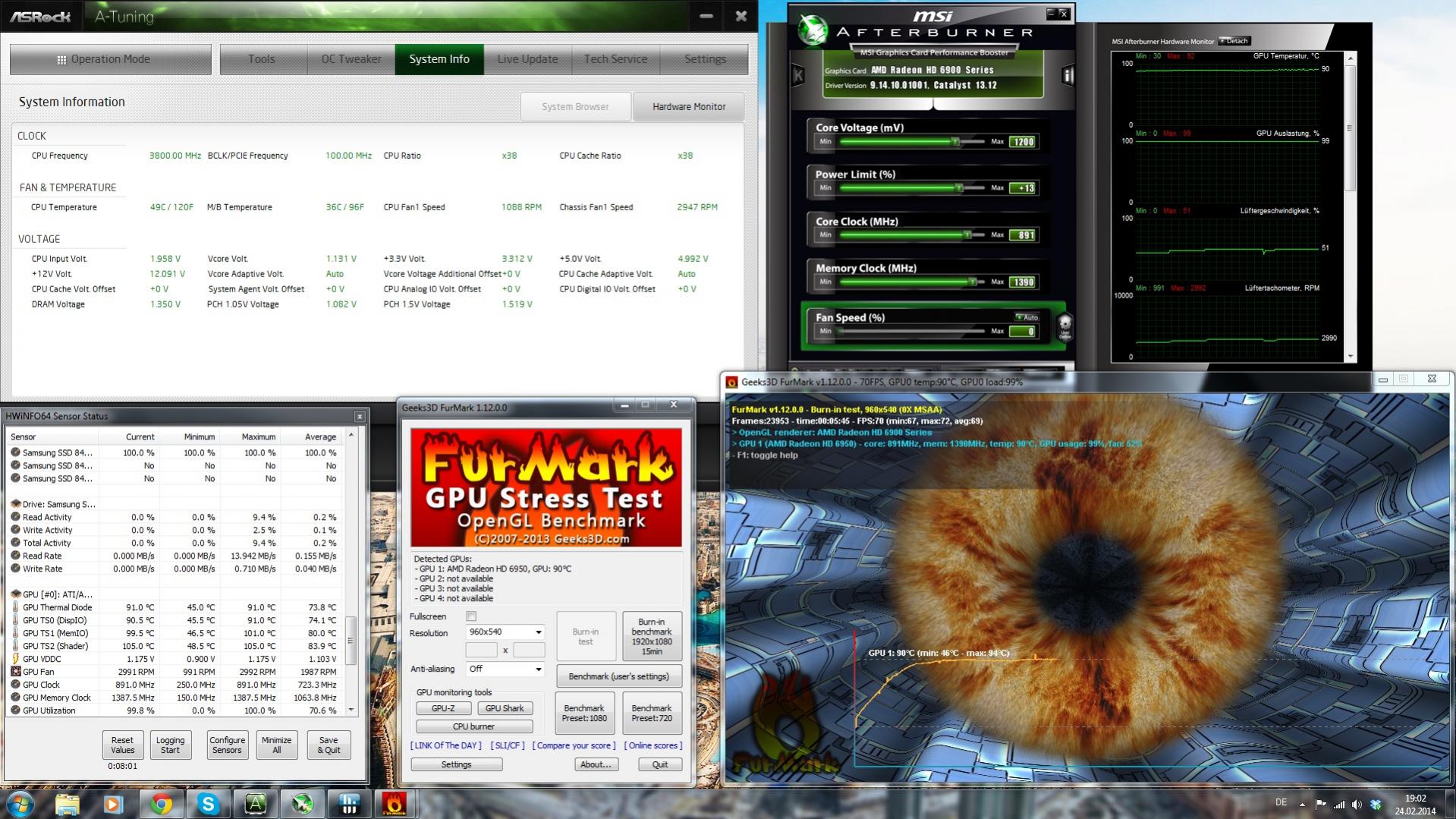The height and width of the screenshot is (819, 1456).
Task: Open the Anti-aliasing Off dropdown
Action: click(x=505, y=669)
